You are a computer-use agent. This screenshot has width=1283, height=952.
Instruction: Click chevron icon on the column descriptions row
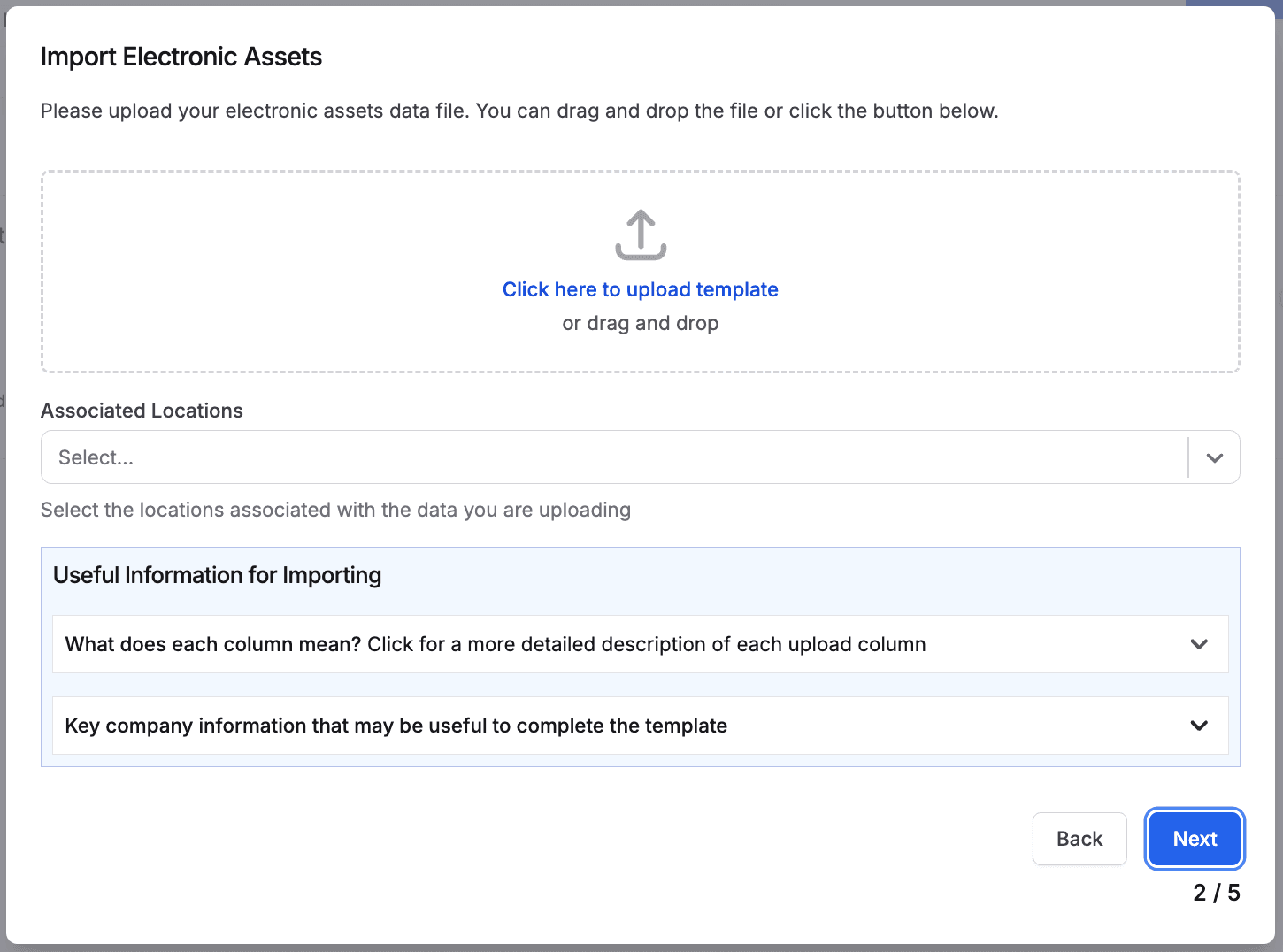coord(1199,644)
